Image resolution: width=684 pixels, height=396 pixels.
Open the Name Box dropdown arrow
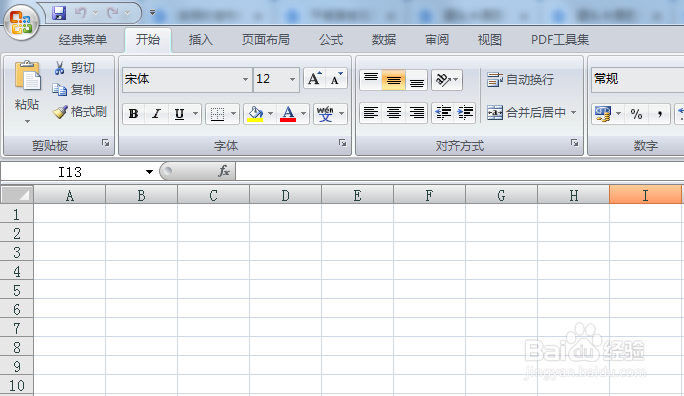coord(149,172)
